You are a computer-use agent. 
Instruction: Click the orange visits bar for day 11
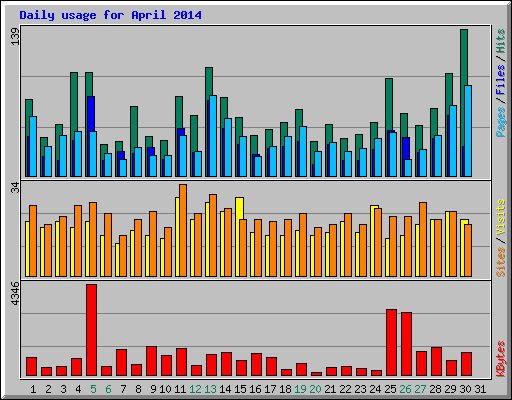pos(183,230)
